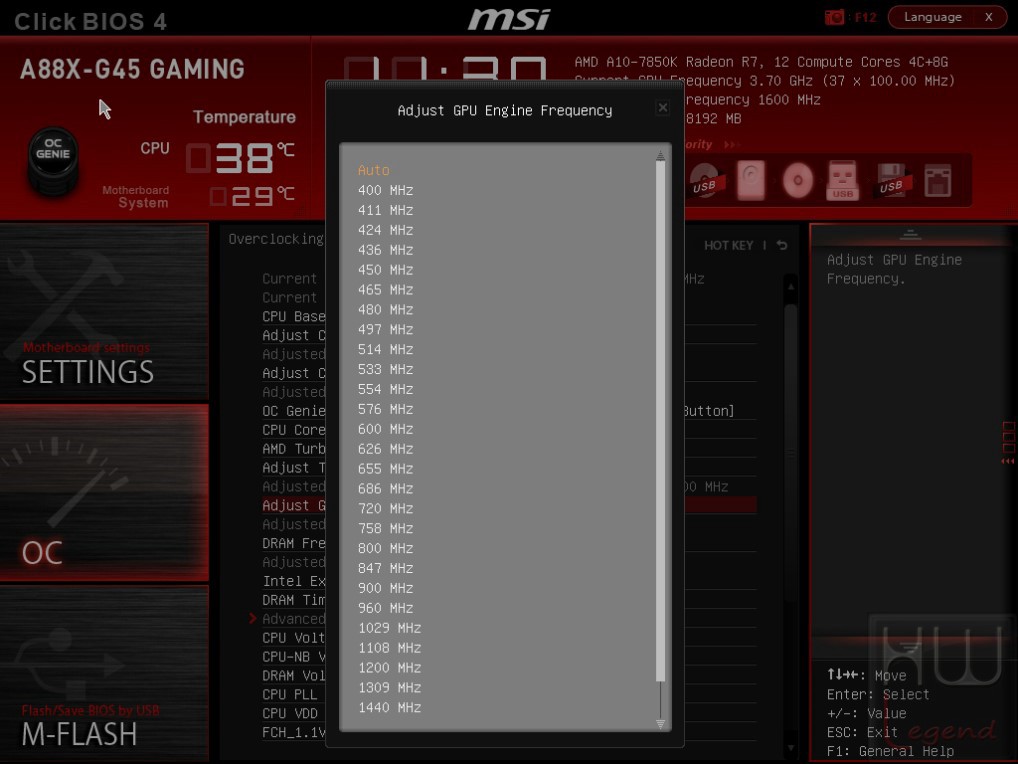The image size is (1018, 764).
Task: Open the OC overclocking section
Action: click(x=104, y=492)
